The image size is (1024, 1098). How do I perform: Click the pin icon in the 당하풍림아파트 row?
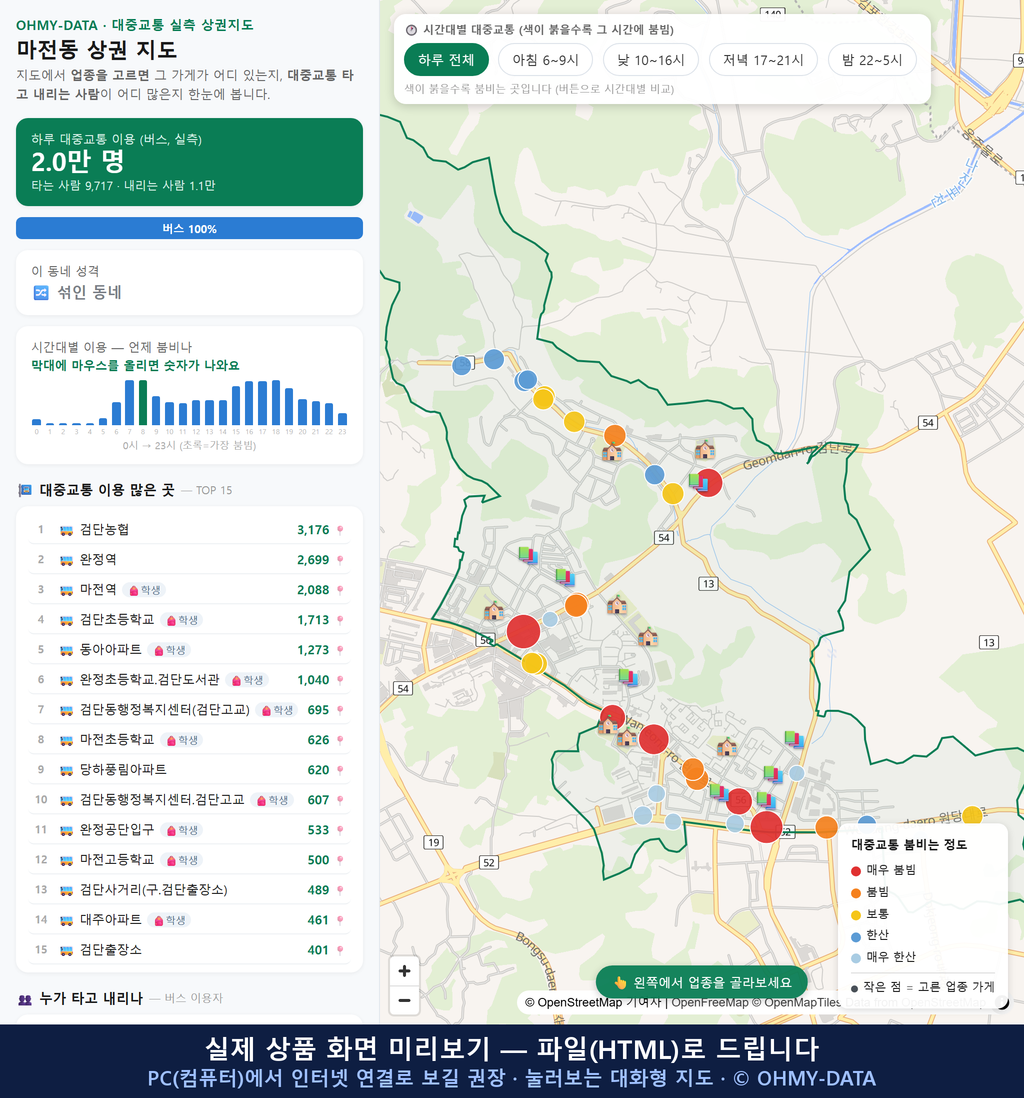[x=340, y=770]
